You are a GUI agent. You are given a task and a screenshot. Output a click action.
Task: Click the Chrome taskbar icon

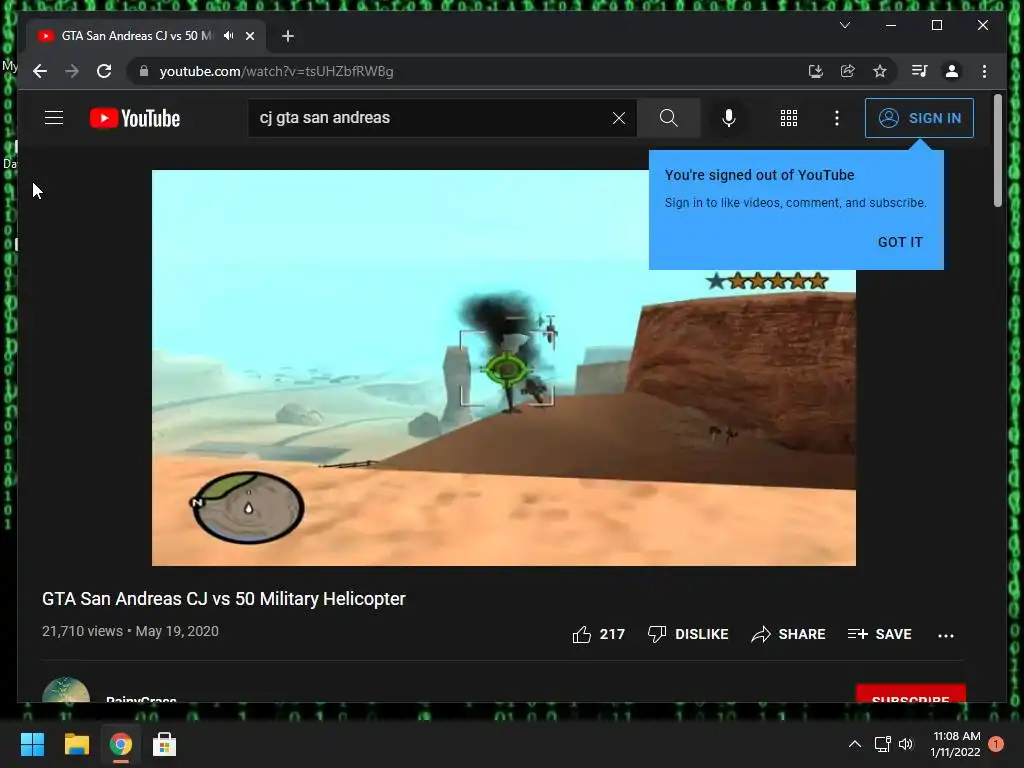pyautogui.click(x=120, y=744)
